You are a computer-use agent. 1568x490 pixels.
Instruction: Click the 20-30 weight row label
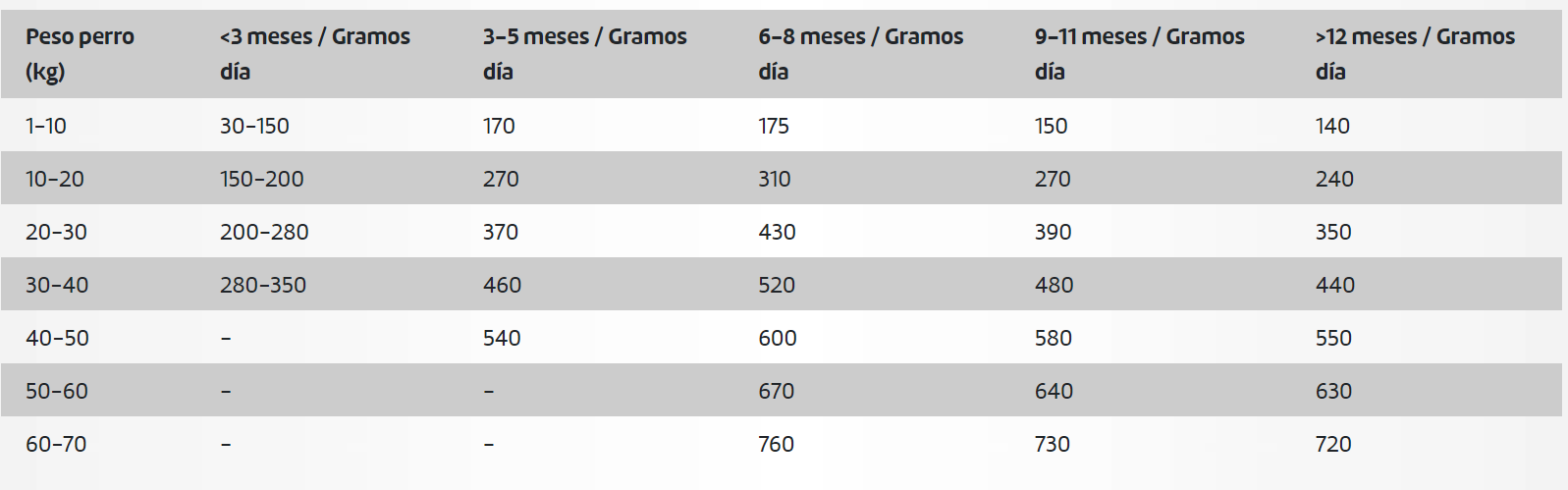tap(56, 232)
